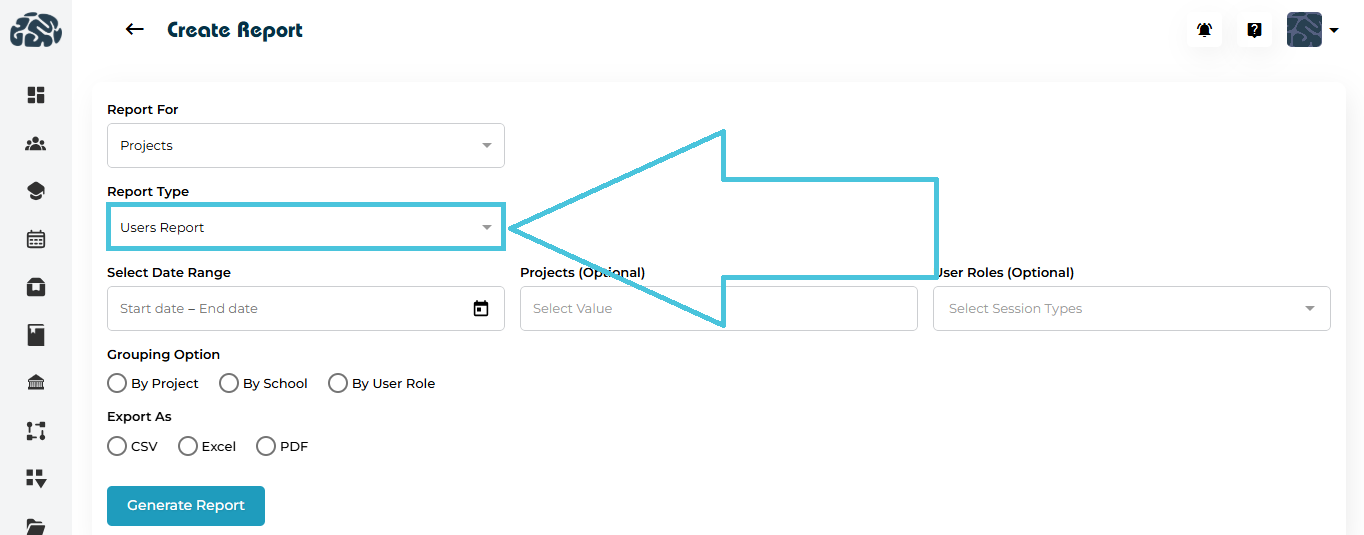Click the bank building sidebar icon
The image size is (1364, 535).
coord(36,382)
